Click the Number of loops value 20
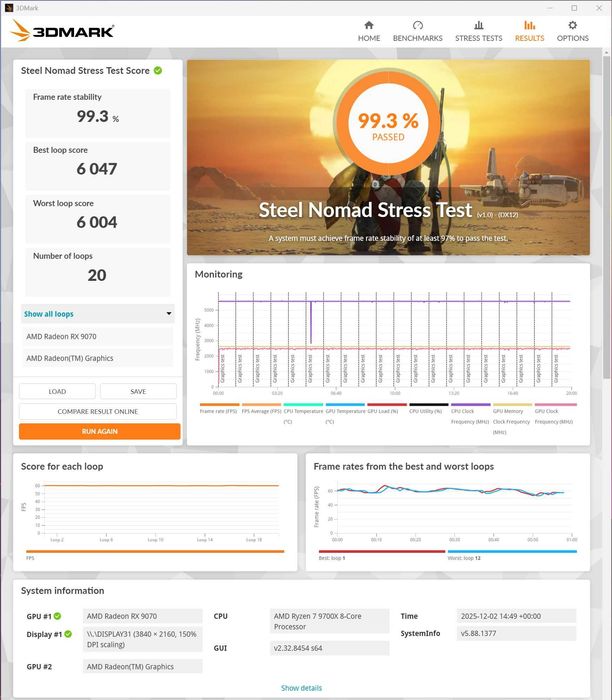612x700 pixels. pyautogui.click(x=97, y=275)
